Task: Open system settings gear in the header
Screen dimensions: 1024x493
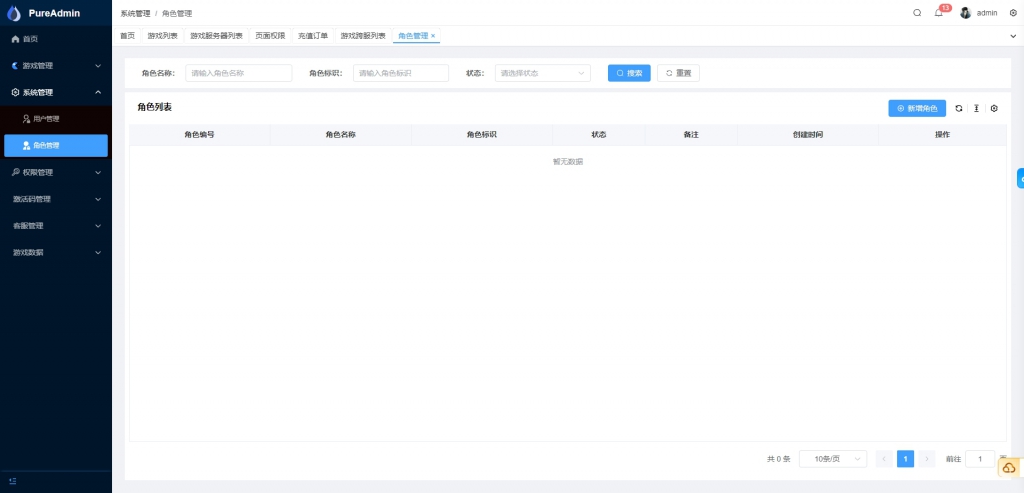Action: click(1013, 13)
